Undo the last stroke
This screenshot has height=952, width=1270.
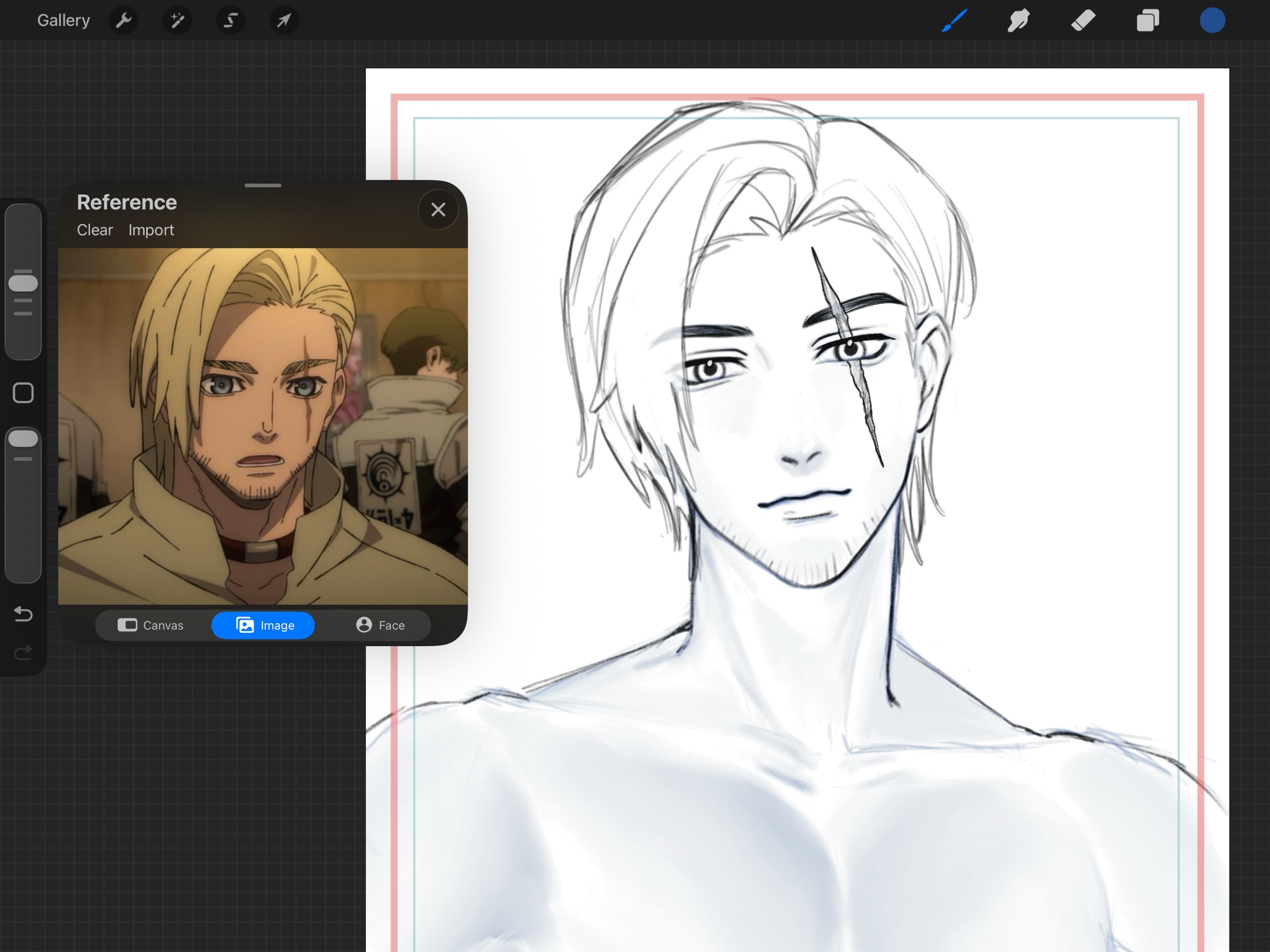tap(23, 614)
